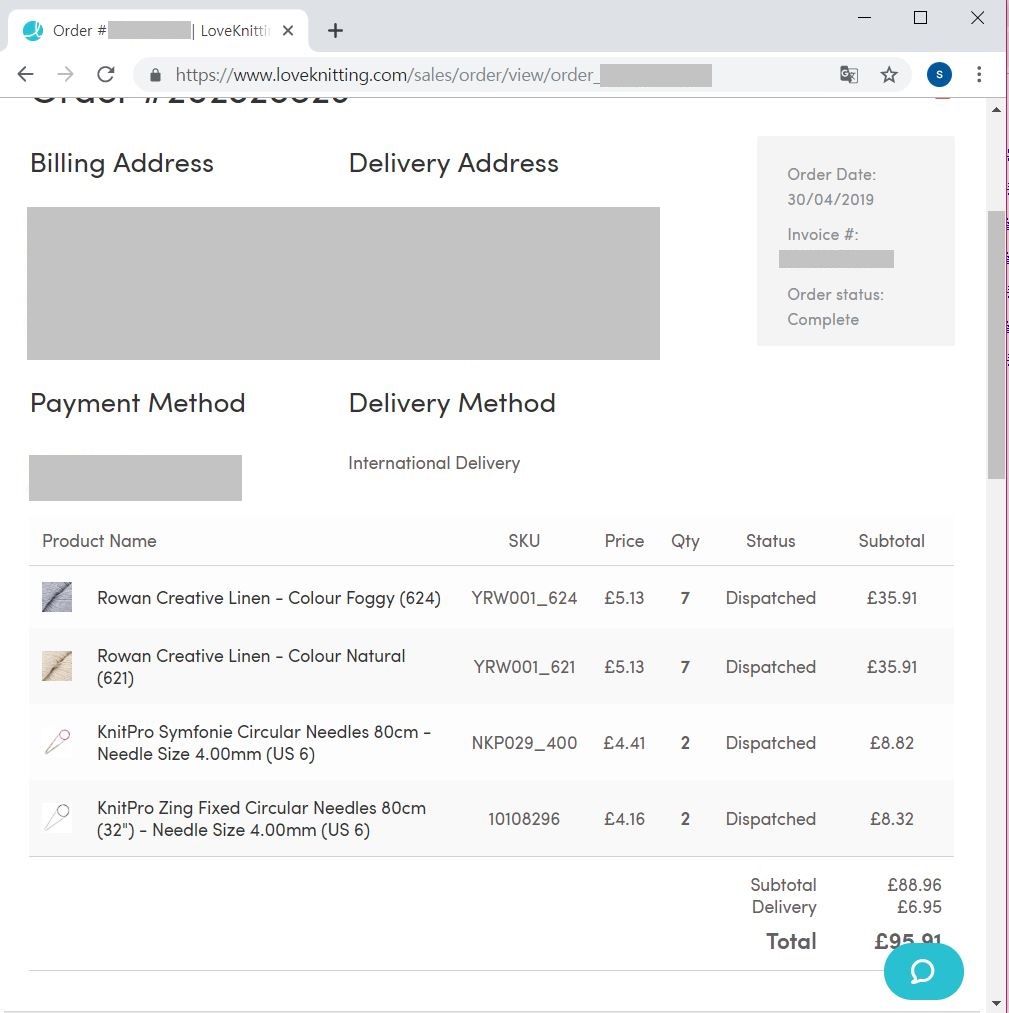Click the Rowan Creative Linen Natural thumbnail
The image size is (1009, 1013).
(57, 666)
